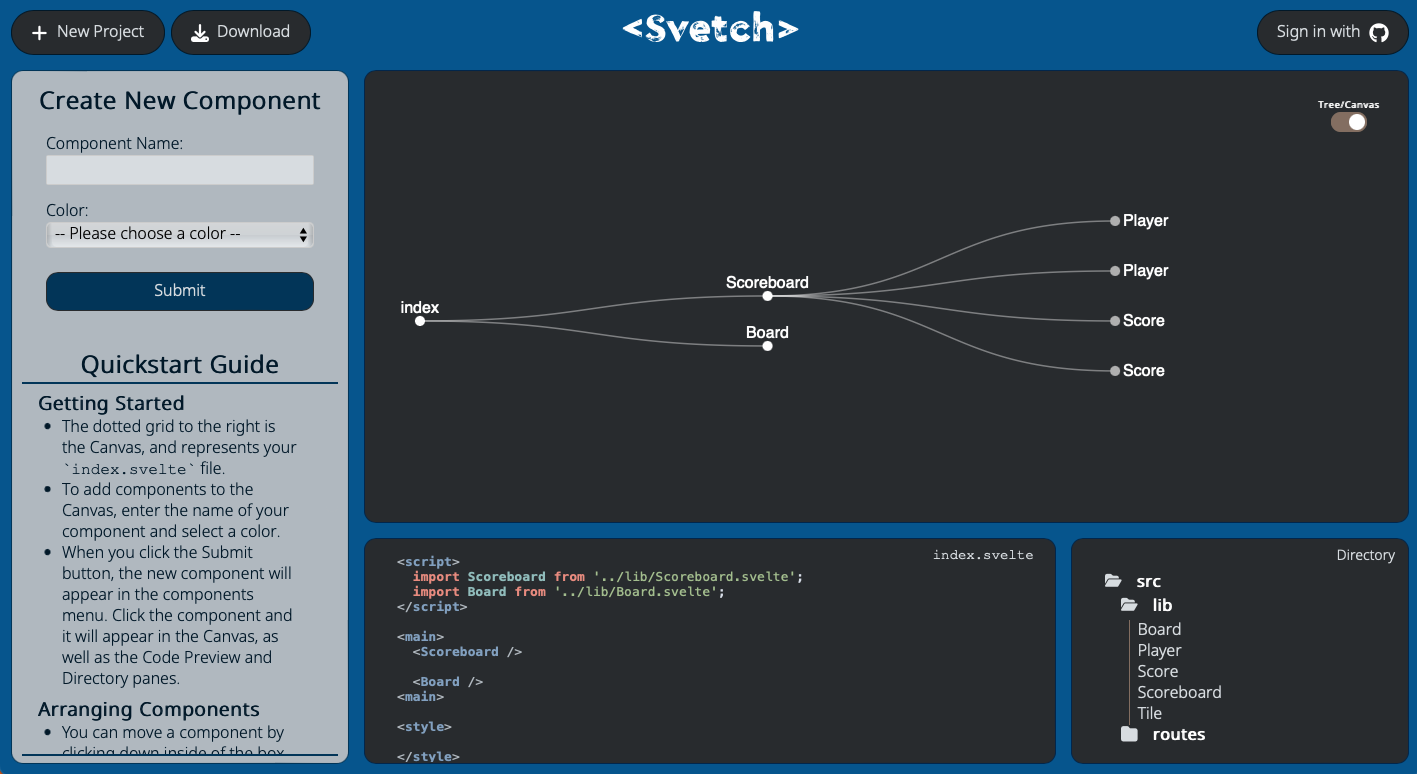
Task: Select Score in the directory list
Action: tap(1157, 671)
